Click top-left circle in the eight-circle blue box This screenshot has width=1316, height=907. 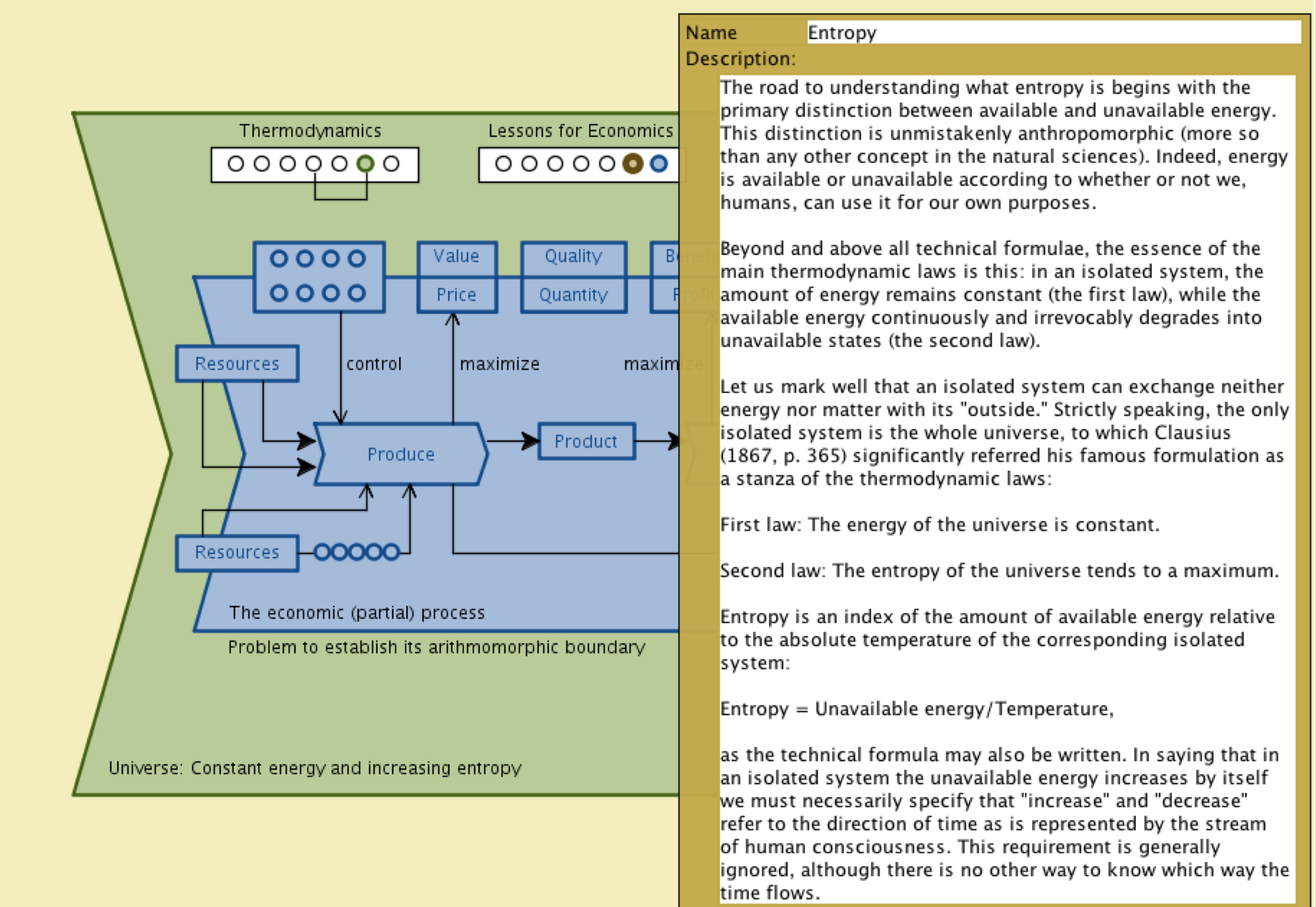click(x=279, y=258)
